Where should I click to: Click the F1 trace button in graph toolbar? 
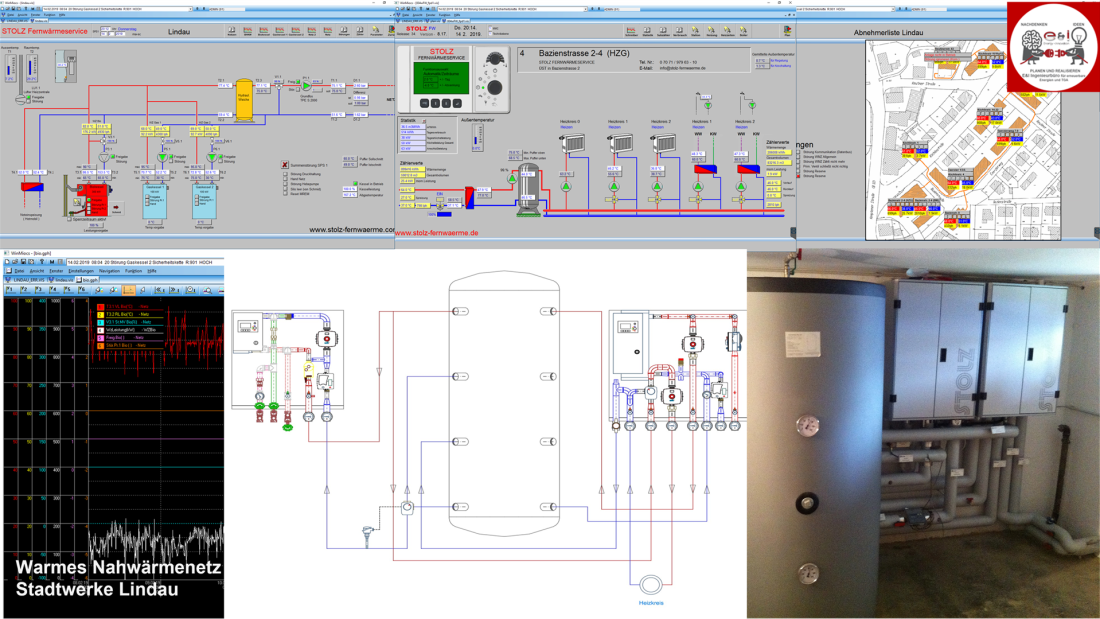click(x=10, y=289)
